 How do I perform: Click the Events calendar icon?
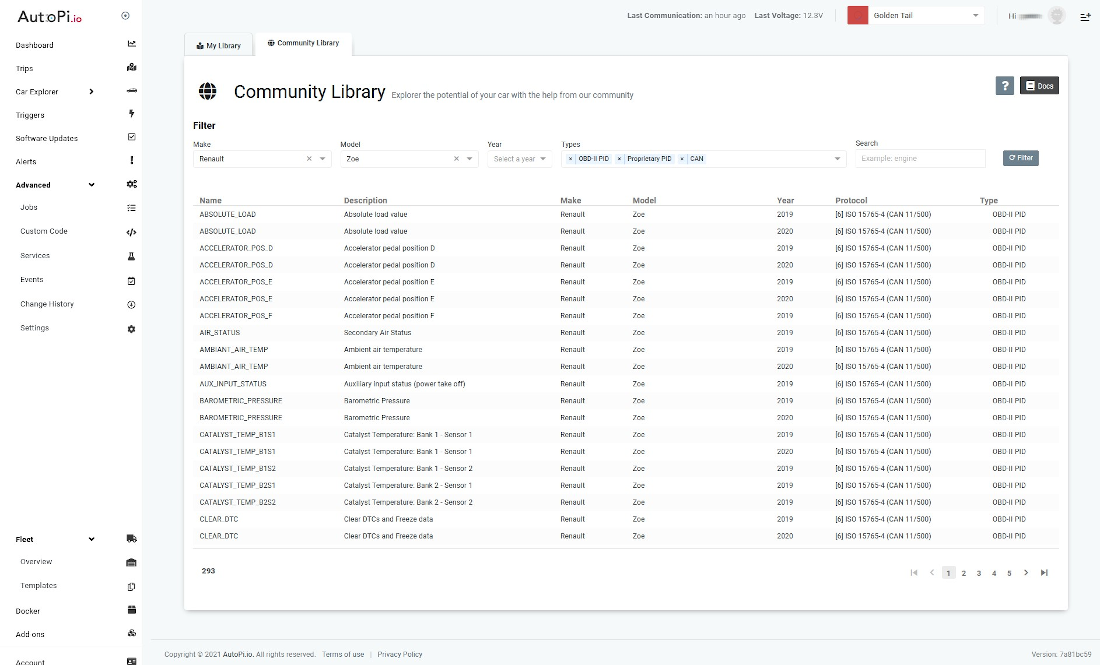point(131,281)
